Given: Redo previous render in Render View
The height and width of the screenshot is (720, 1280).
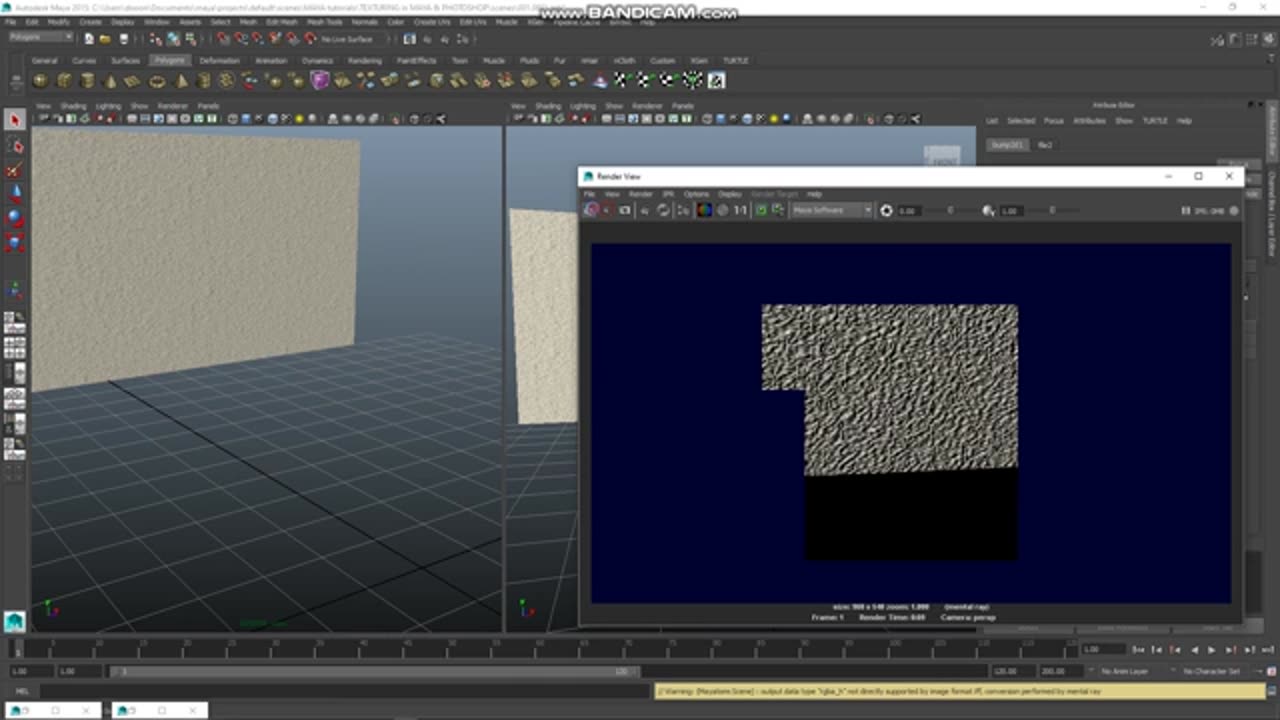Looking at the screenshot, I should point(591,210).
